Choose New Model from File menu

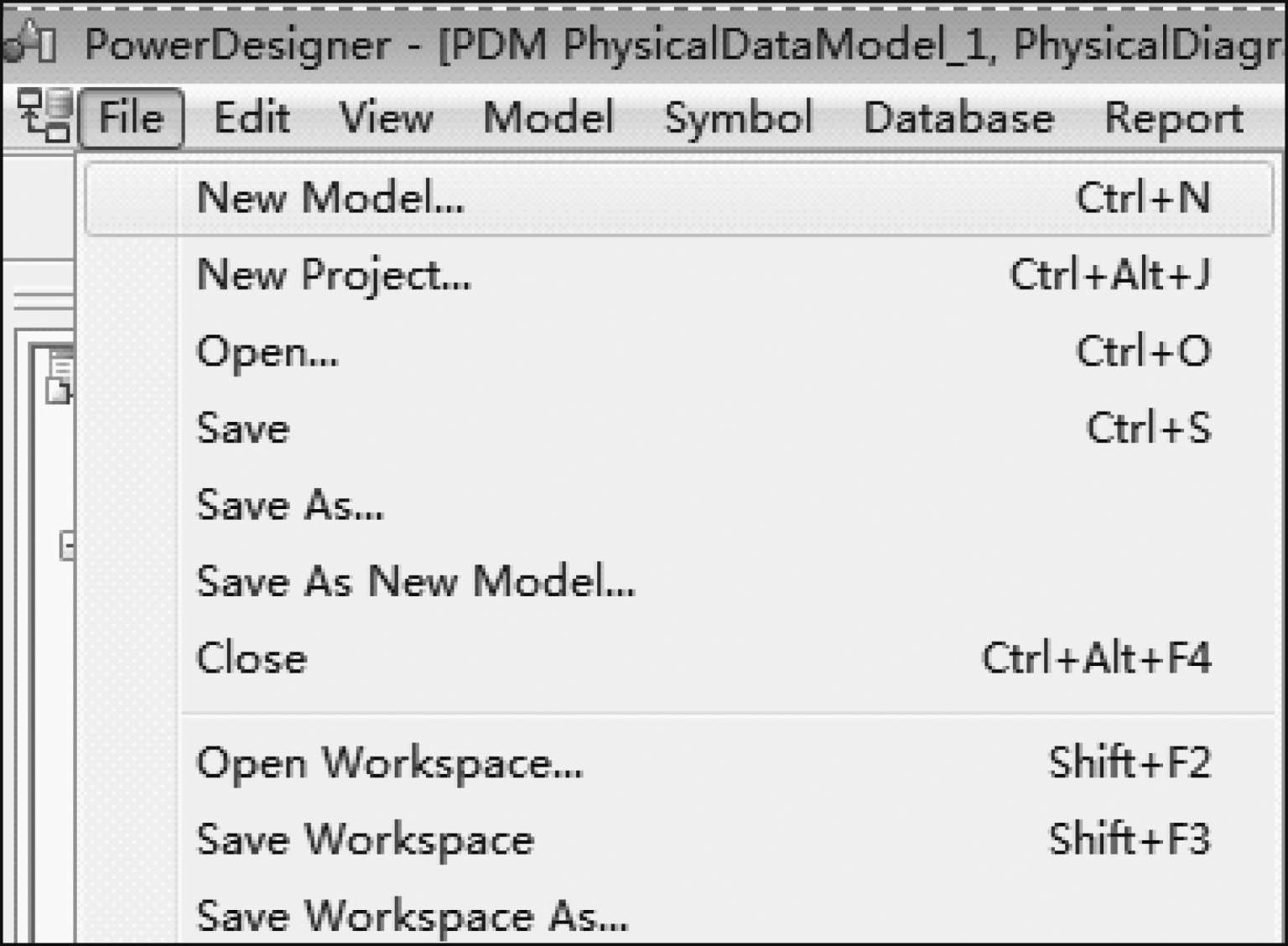(x=330, y=199)
